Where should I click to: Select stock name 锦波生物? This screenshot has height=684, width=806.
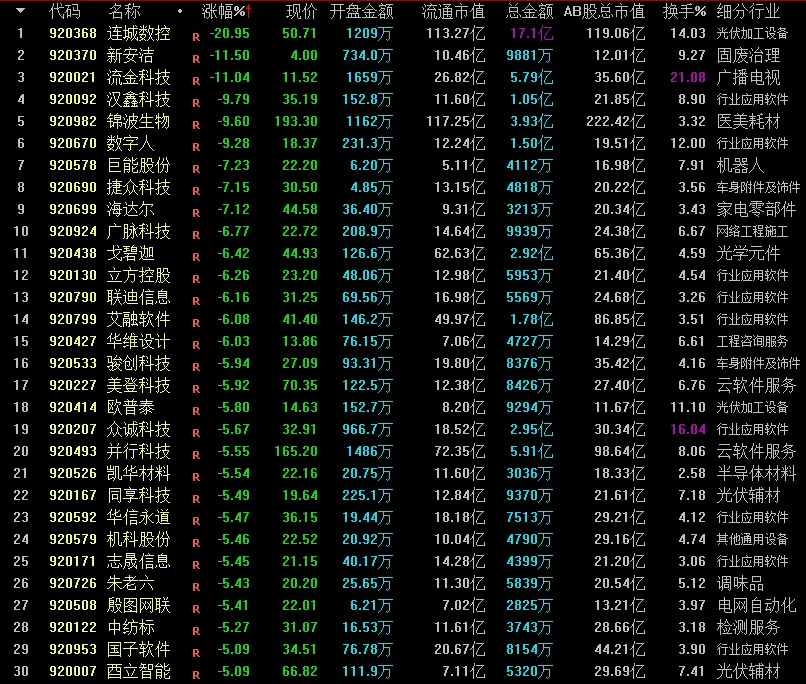[x=138, y=121]
